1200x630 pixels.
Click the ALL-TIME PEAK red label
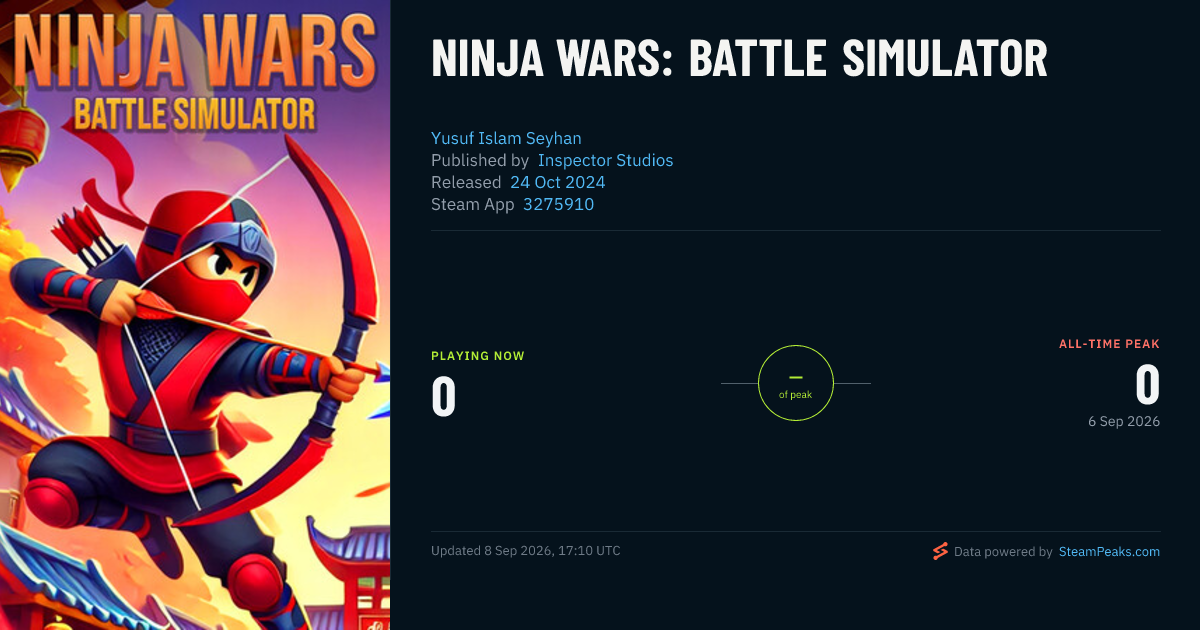(x=1110, y=344)
